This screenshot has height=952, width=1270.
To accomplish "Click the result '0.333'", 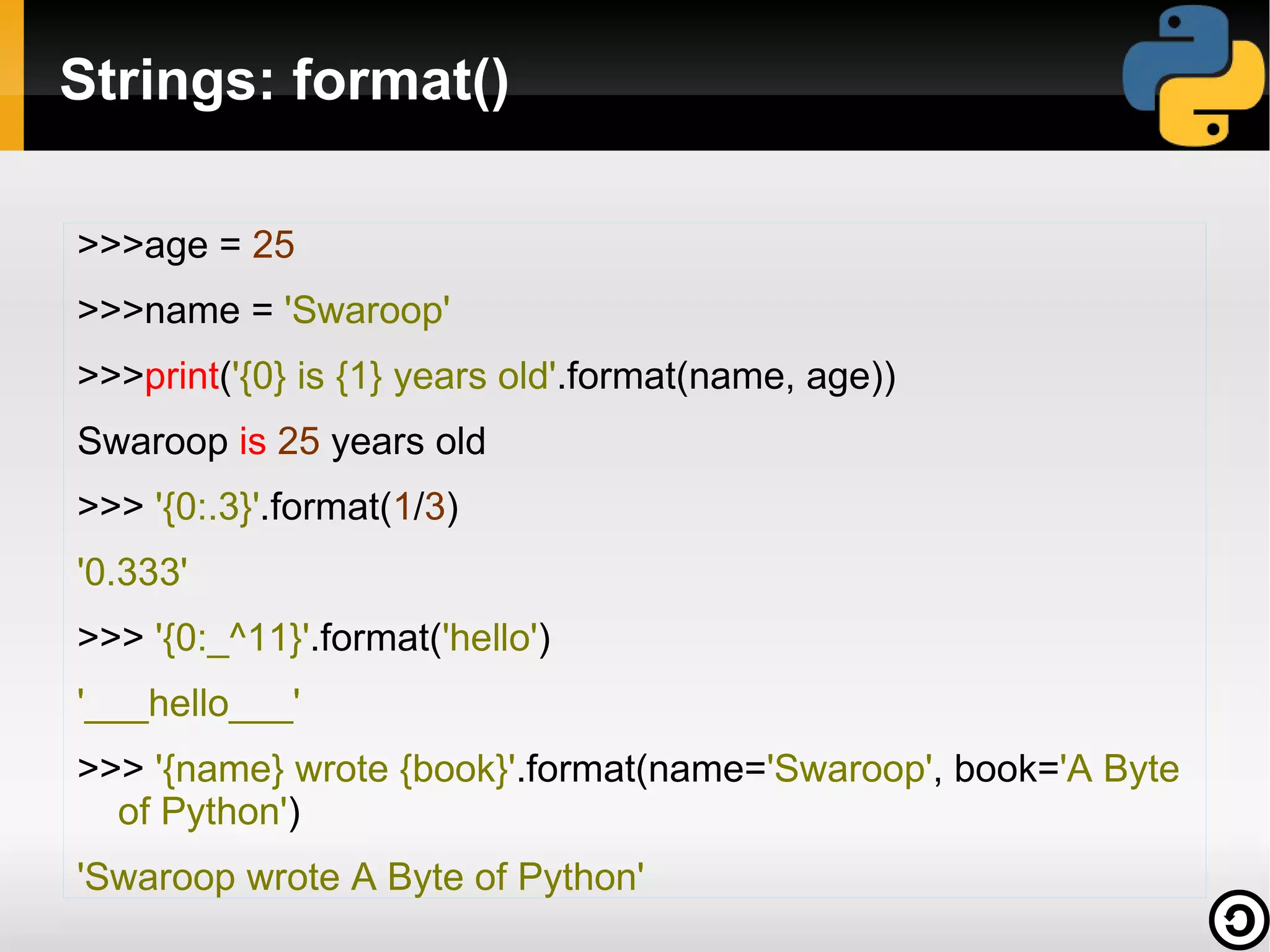I will click(x=132, y=572).
